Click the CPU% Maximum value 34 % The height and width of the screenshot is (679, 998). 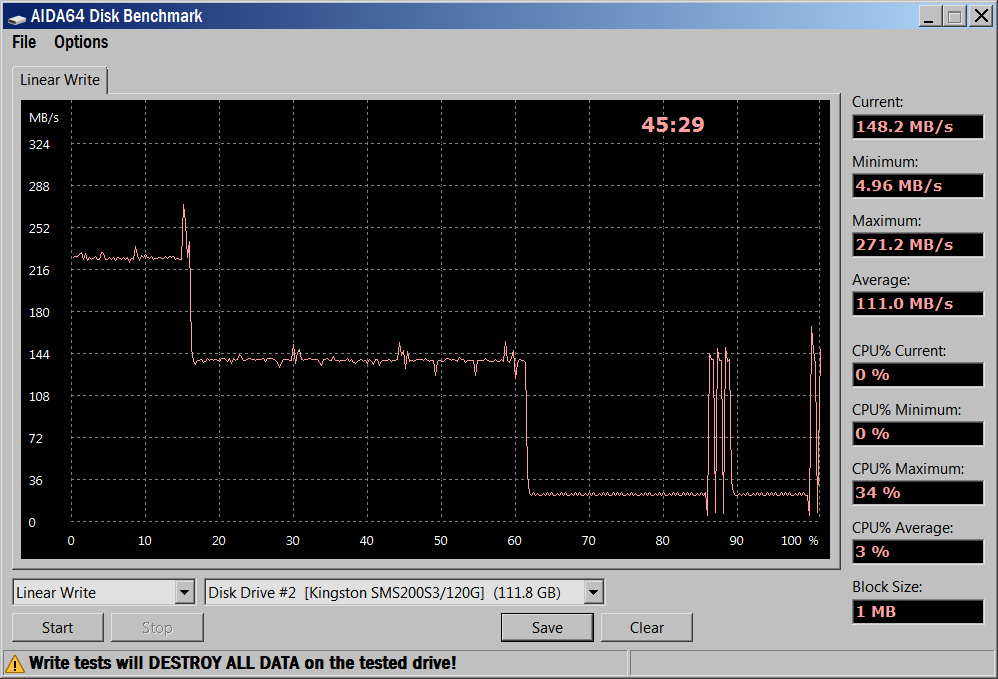pyautogui.click(x=918, y=493)
